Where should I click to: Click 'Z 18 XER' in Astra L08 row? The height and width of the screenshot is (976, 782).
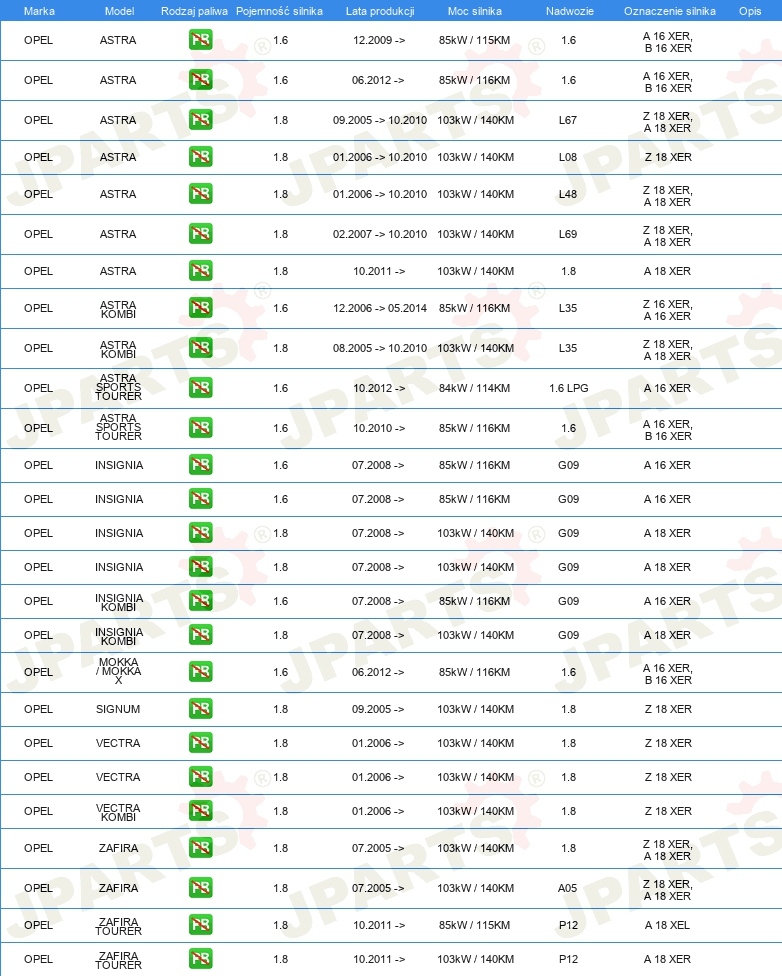pos(668,157)
